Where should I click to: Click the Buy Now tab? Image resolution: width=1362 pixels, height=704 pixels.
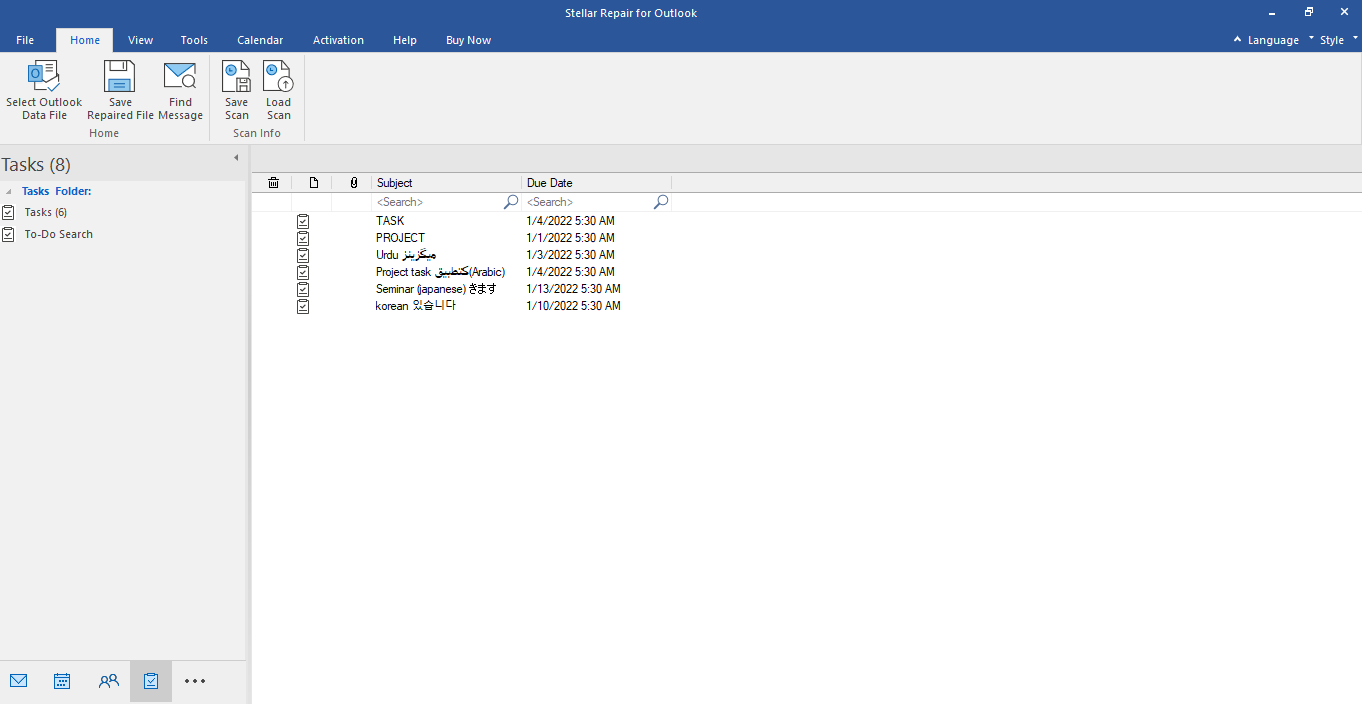coord(468,40)
